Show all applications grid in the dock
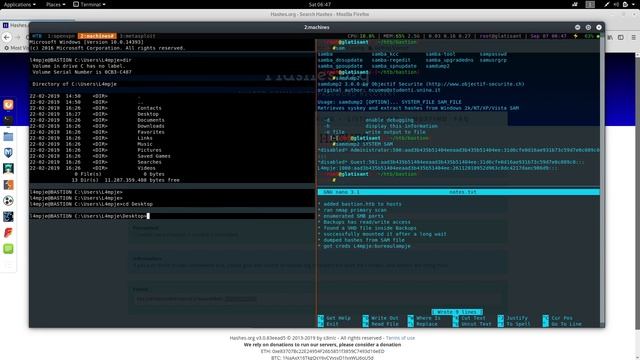 point(8,265)
